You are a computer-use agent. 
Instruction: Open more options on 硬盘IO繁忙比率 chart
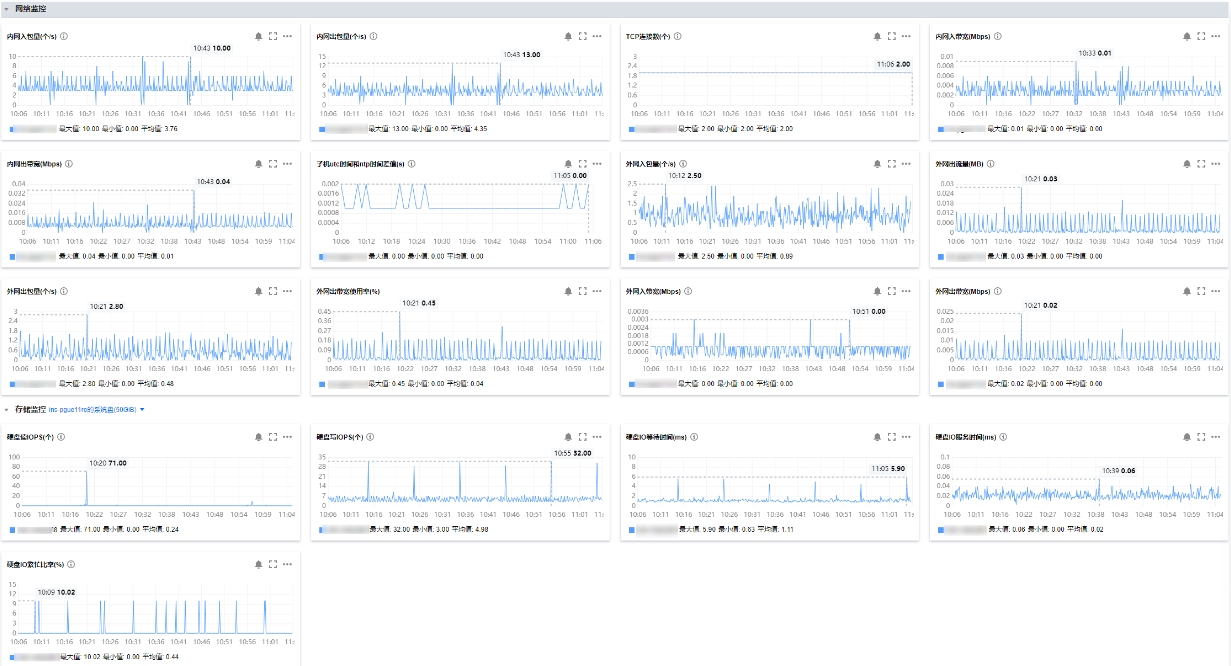click(288, 564)
